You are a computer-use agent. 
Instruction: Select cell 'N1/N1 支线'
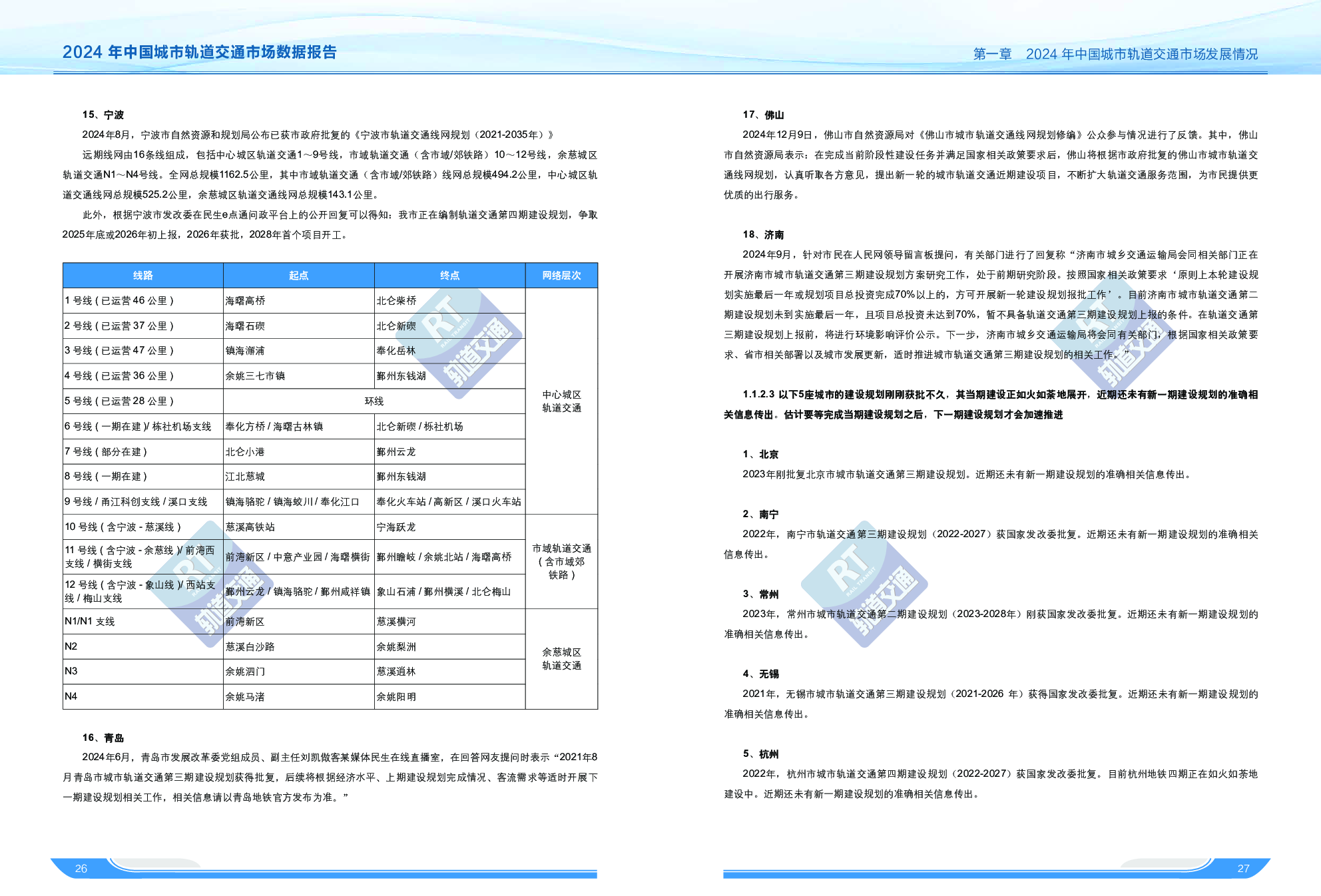(143, 621)
